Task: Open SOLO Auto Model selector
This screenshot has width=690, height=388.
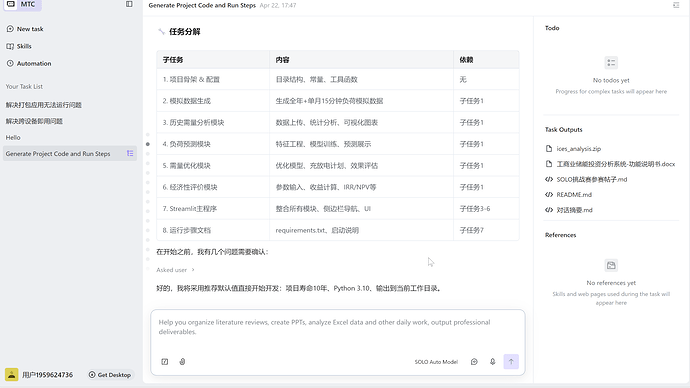Action: [436, 362]
